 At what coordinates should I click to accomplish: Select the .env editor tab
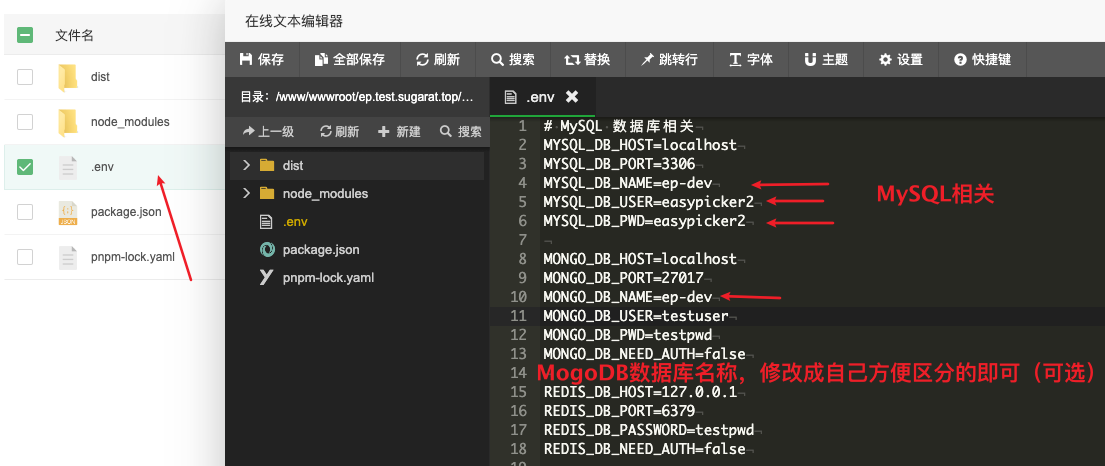point(542,97)
